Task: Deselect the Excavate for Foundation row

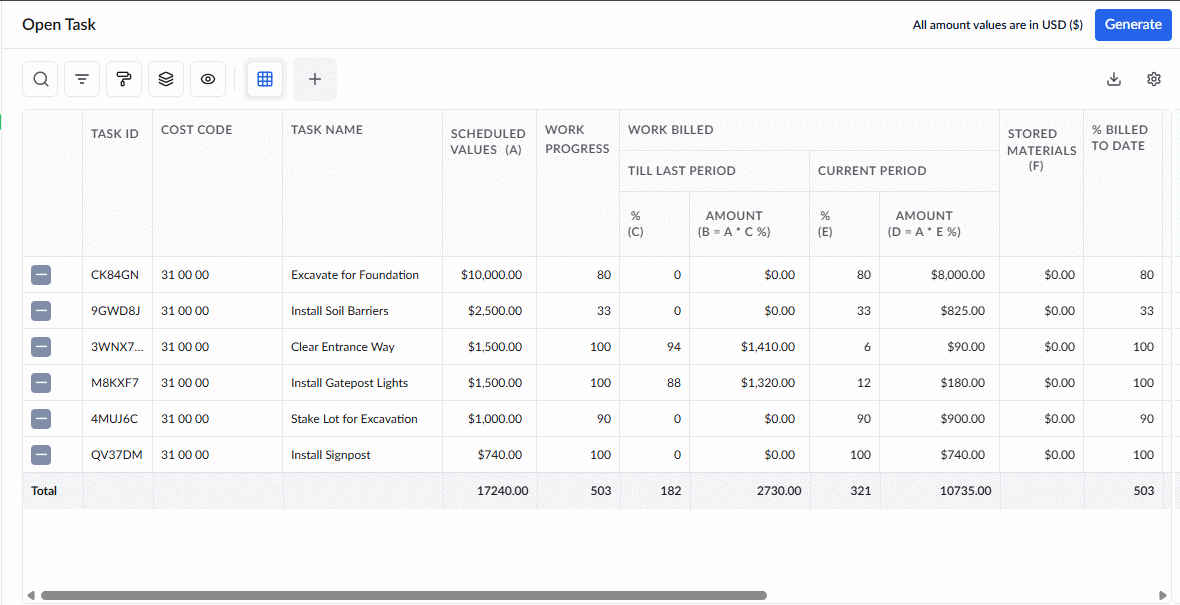Action: coord(41,275)
